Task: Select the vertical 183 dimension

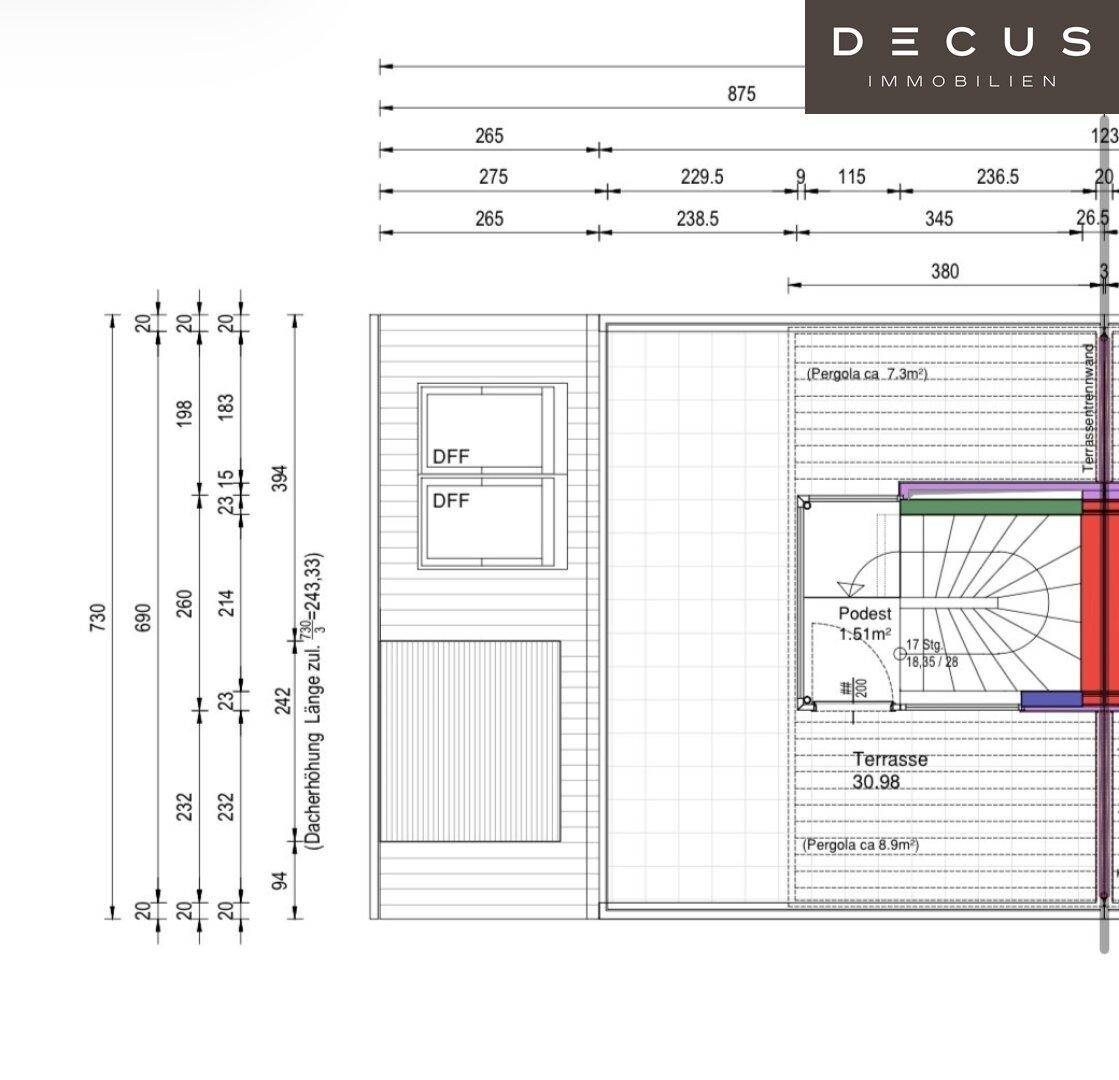Action: click(x=226, y=407)
